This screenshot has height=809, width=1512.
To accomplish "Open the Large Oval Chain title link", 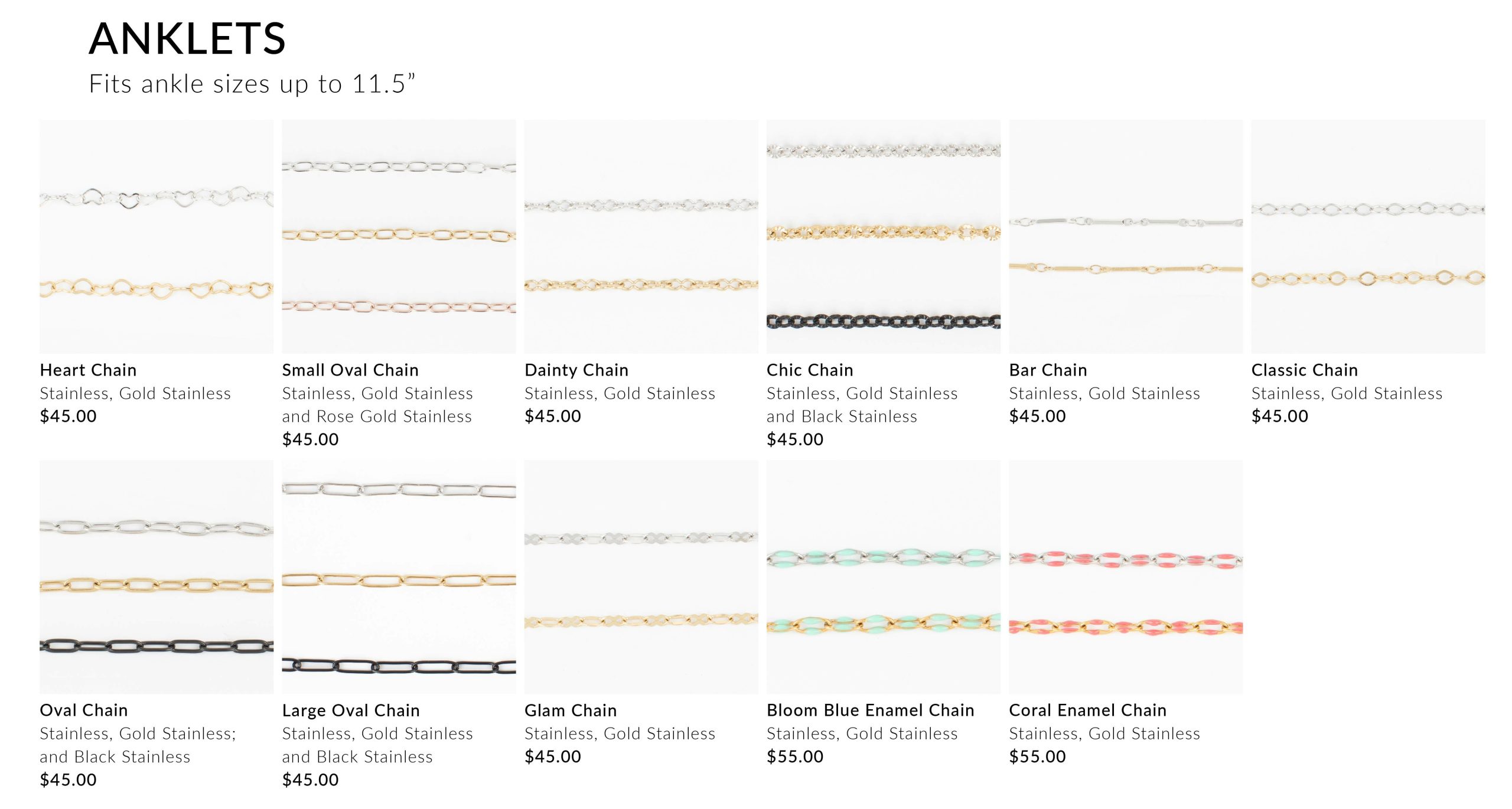I will coord(351,710).
